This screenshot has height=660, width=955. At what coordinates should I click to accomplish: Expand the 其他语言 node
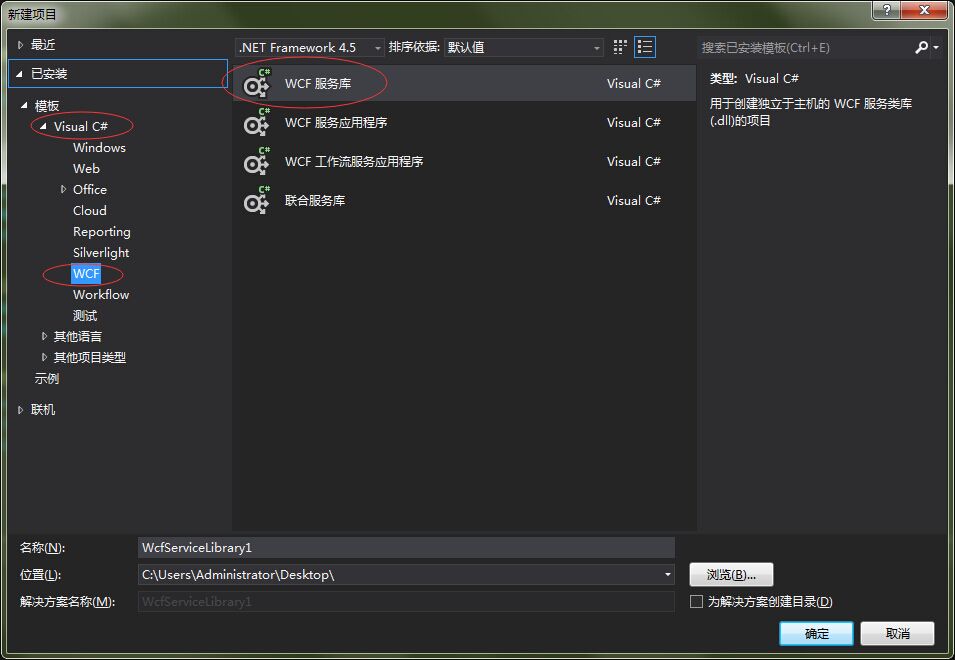[x=44, y=336]
